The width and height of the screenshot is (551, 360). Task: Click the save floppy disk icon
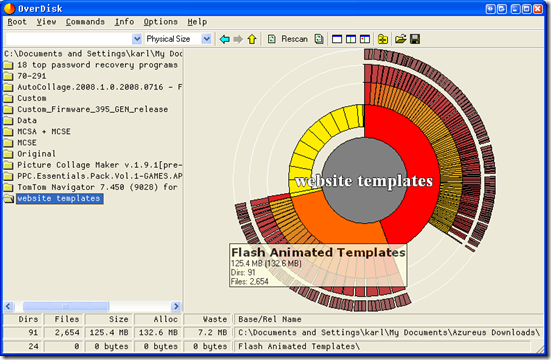415,39
